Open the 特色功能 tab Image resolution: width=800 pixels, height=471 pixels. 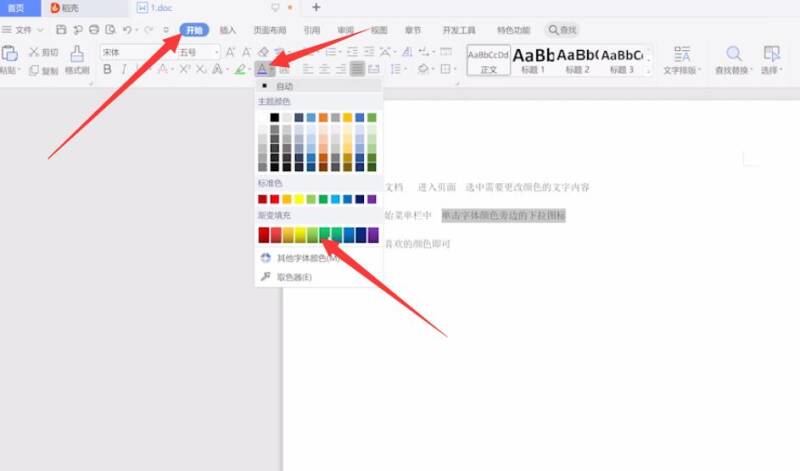pyautogui.click(x=513, y=30)
